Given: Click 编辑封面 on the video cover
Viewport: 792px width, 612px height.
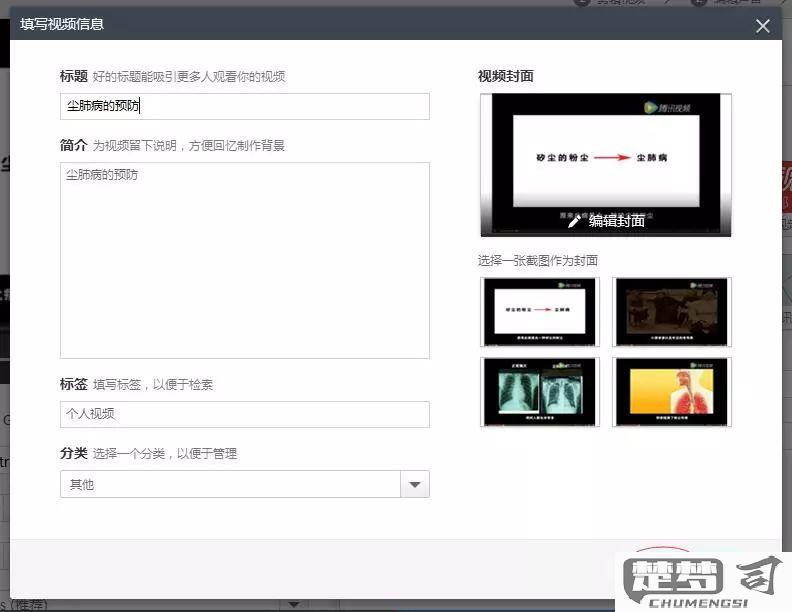Looking at the screenshot, I should (616, 221).
